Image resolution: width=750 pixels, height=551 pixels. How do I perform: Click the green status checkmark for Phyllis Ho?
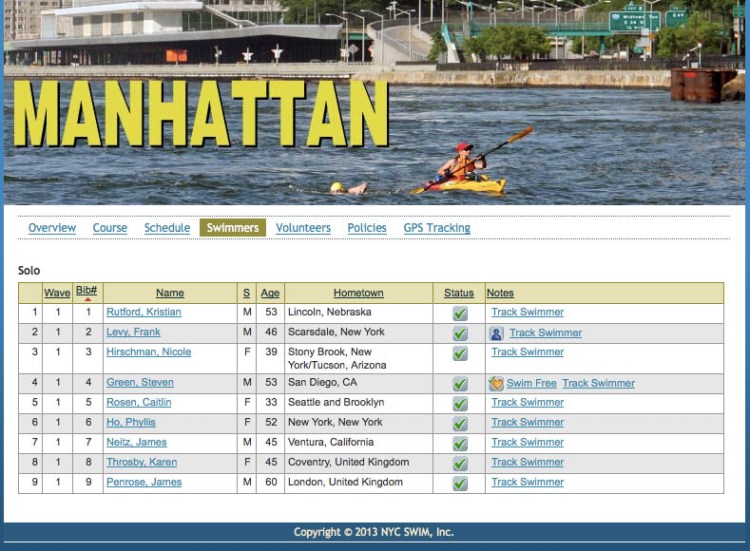[459, 423]
